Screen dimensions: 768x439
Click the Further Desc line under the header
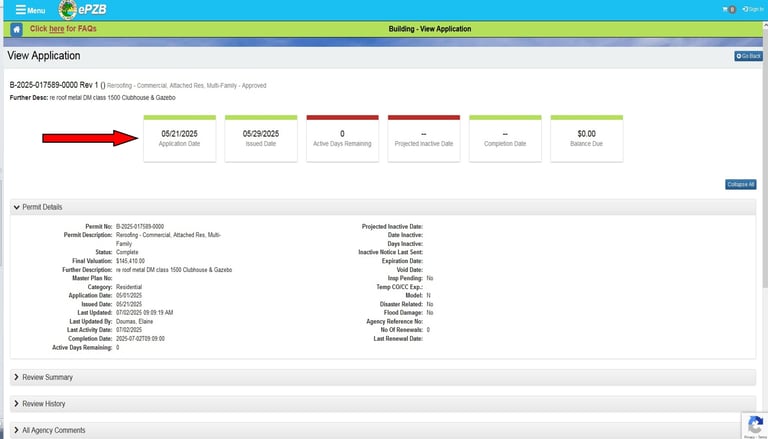[x=93, y=98]
